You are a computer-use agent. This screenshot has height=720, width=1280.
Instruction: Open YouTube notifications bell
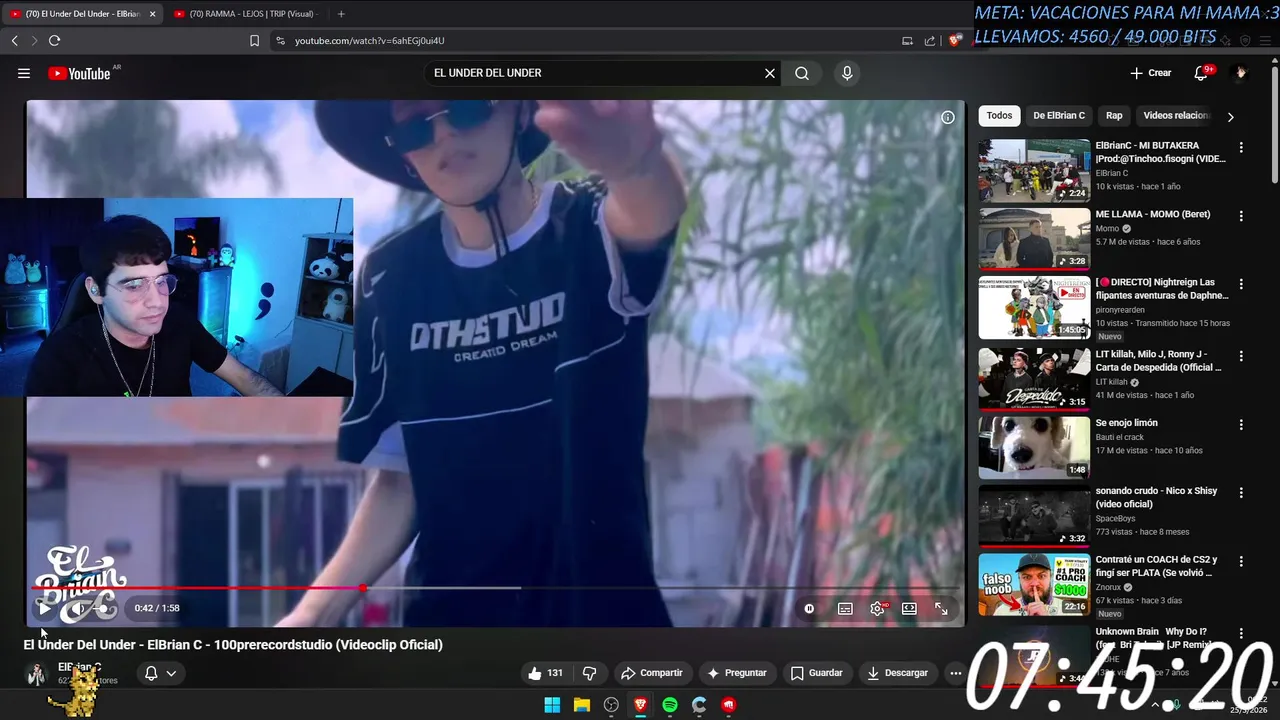[1201, 73]
